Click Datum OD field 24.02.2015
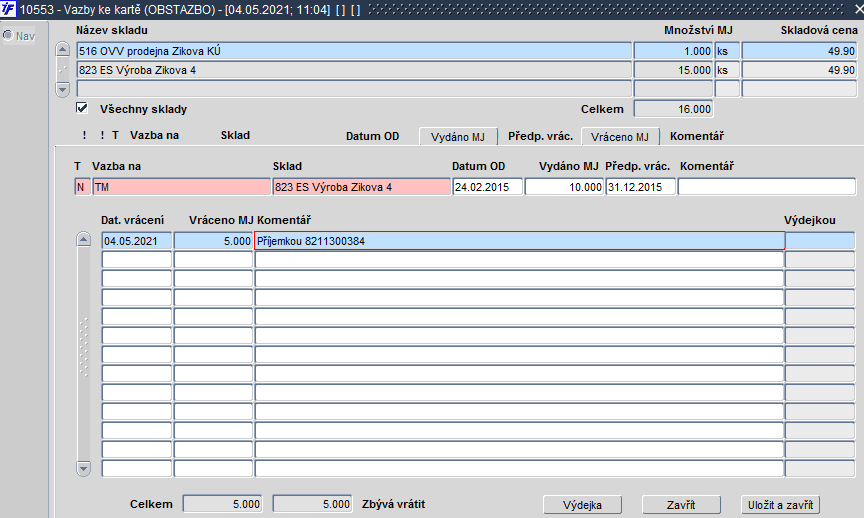The width and height of the screenshot is (864, 518). pyautogui.click(x=488, y=187)
